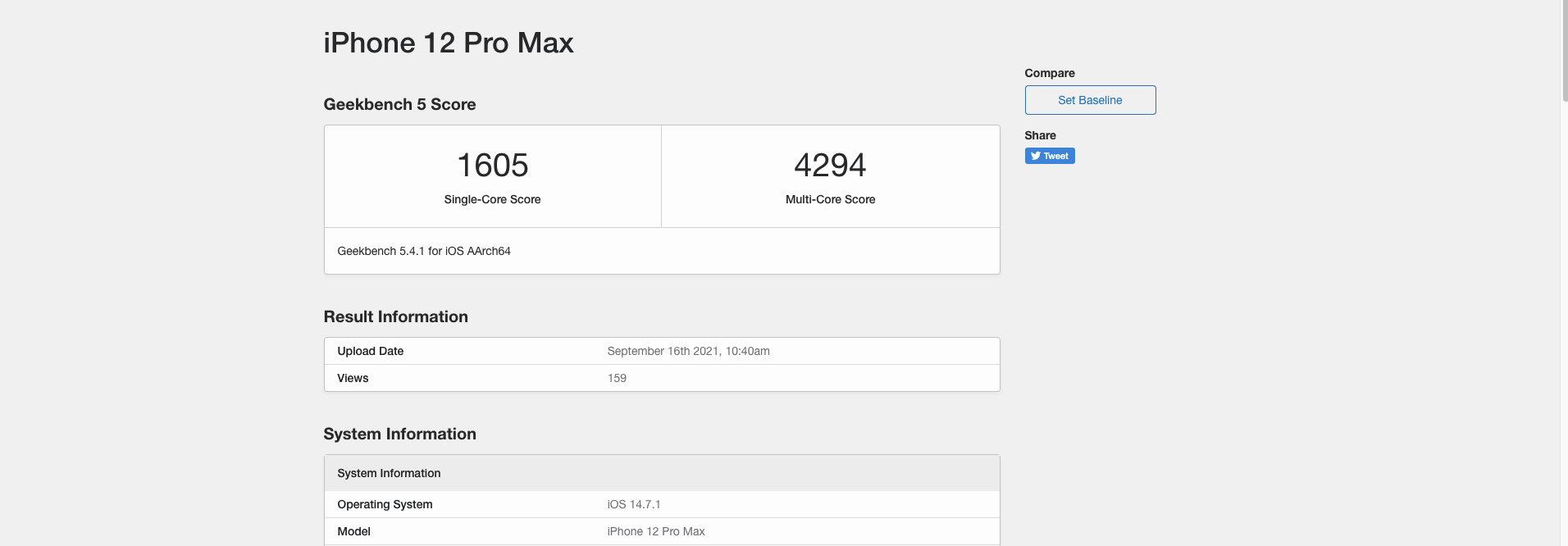
Task: Click the Set Baseline button
Action: click(1090, 100)
